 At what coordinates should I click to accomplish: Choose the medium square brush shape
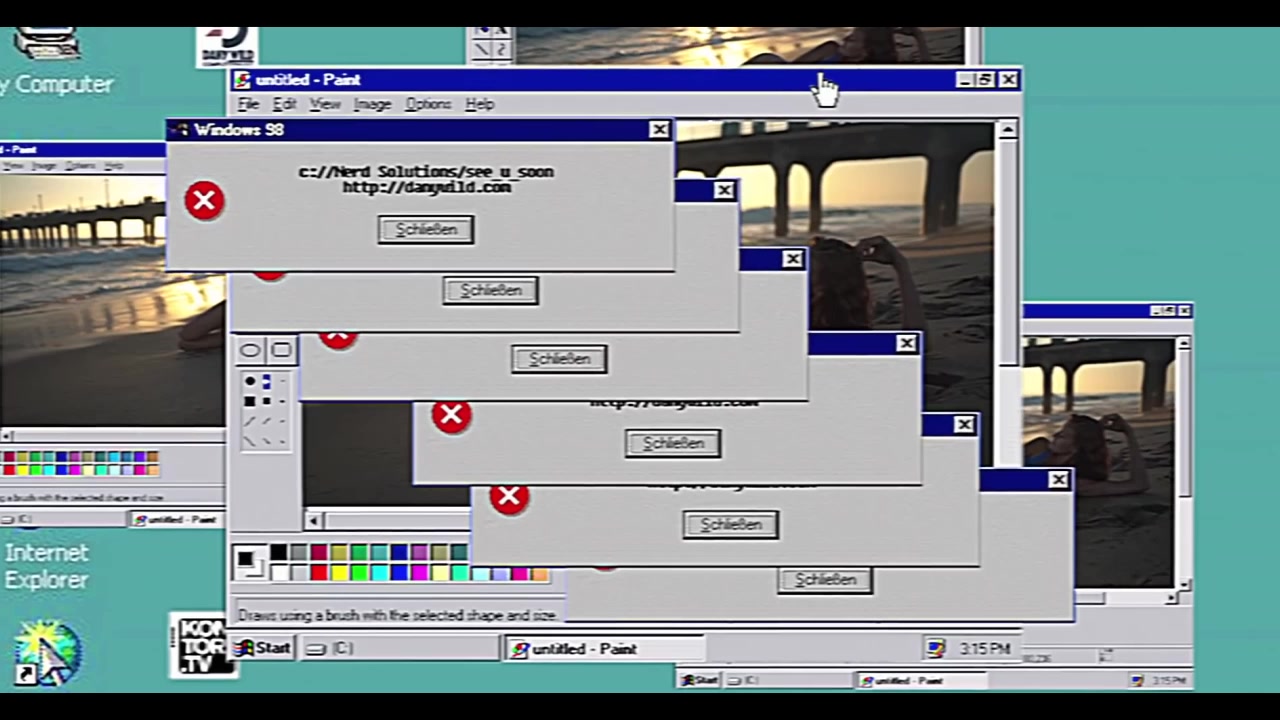[266, 401]
